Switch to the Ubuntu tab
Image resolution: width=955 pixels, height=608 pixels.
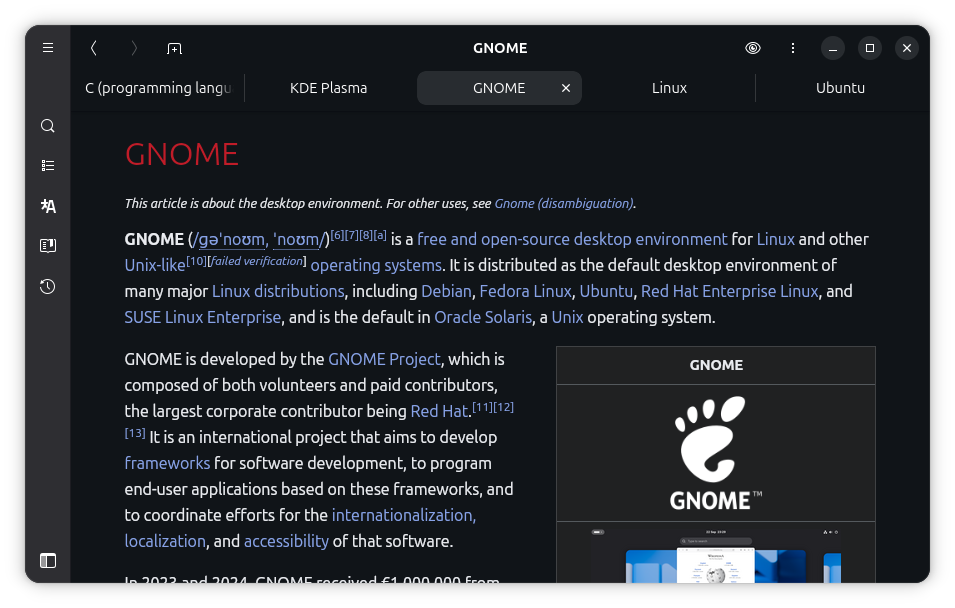coord(840,88)
